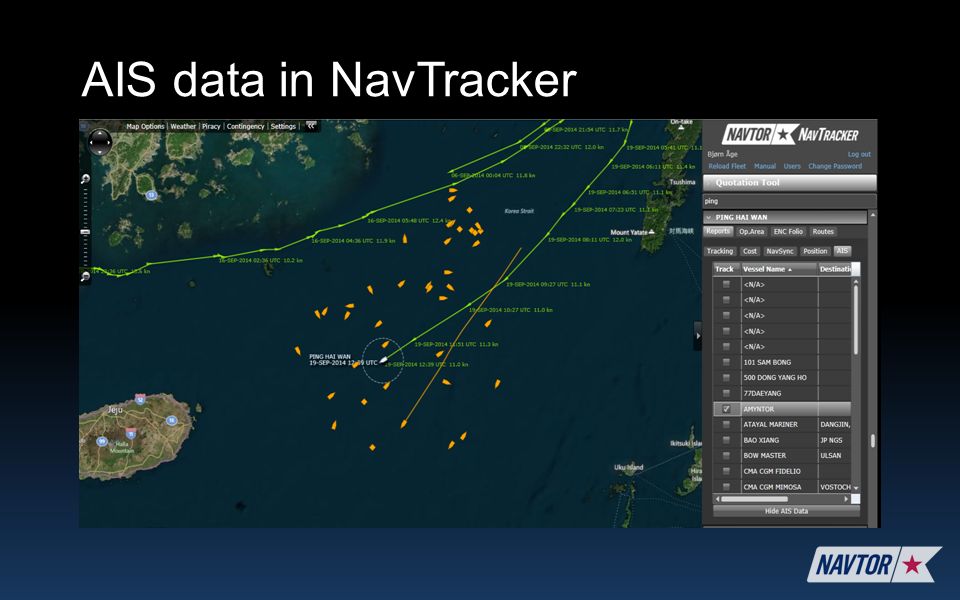
Task: Open the Users link
Action: coord(792,166)
